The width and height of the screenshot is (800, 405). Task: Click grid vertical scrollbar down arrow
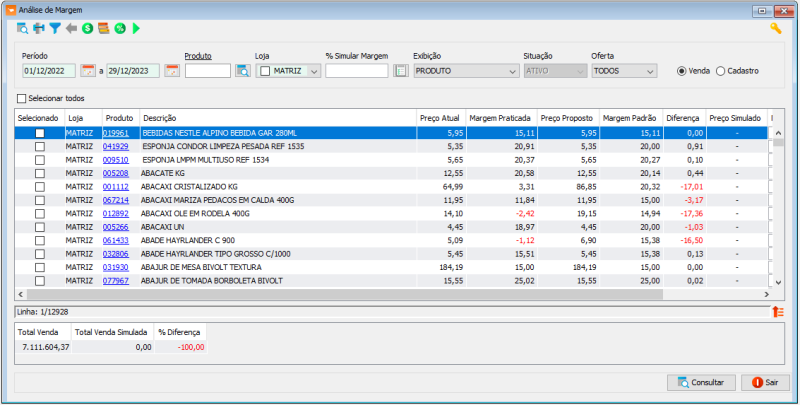click(778, 282)
